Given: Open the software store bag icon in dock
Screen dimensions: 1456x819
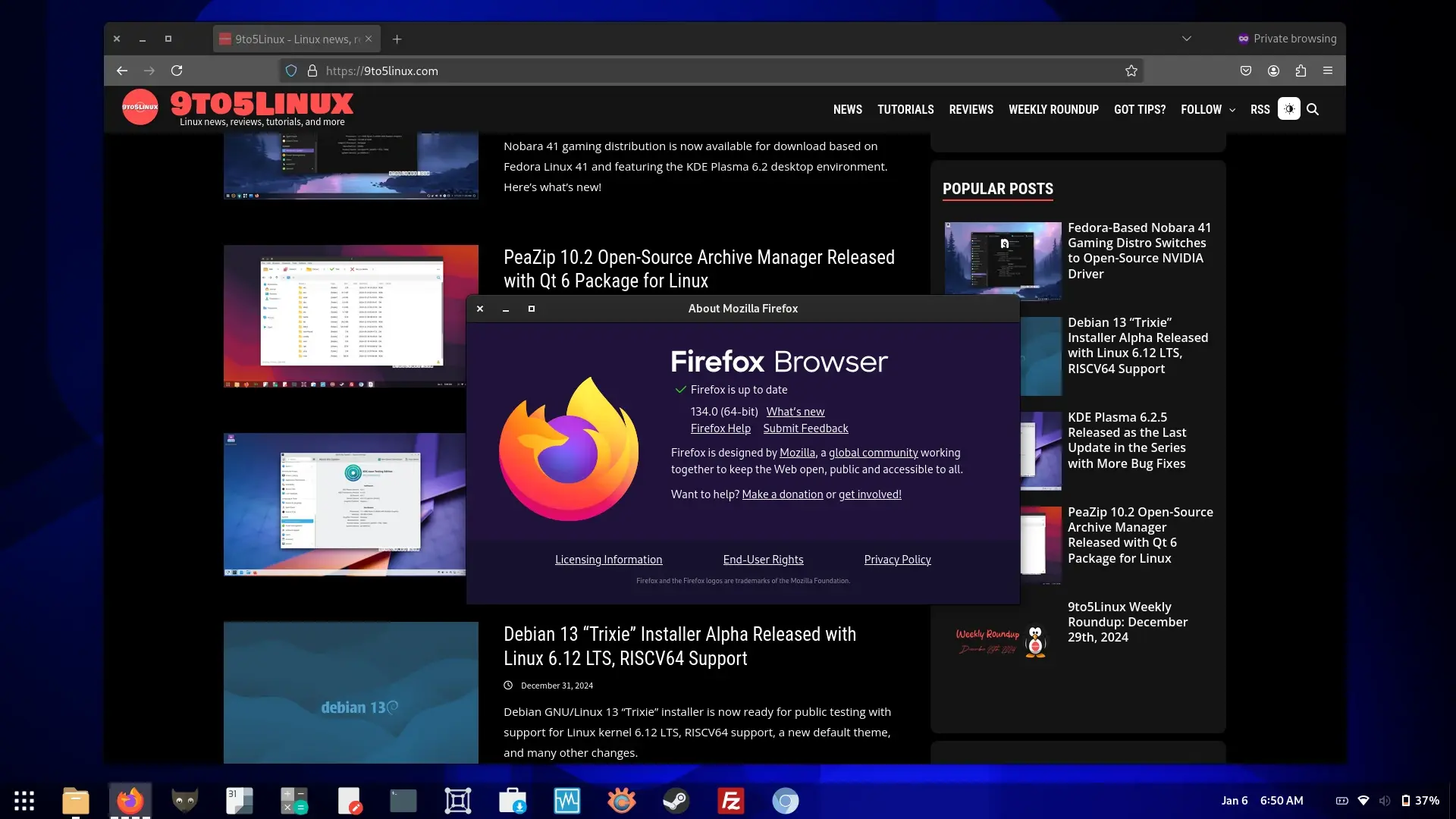Looking at the screenshot, I should [x=513, y=801].
